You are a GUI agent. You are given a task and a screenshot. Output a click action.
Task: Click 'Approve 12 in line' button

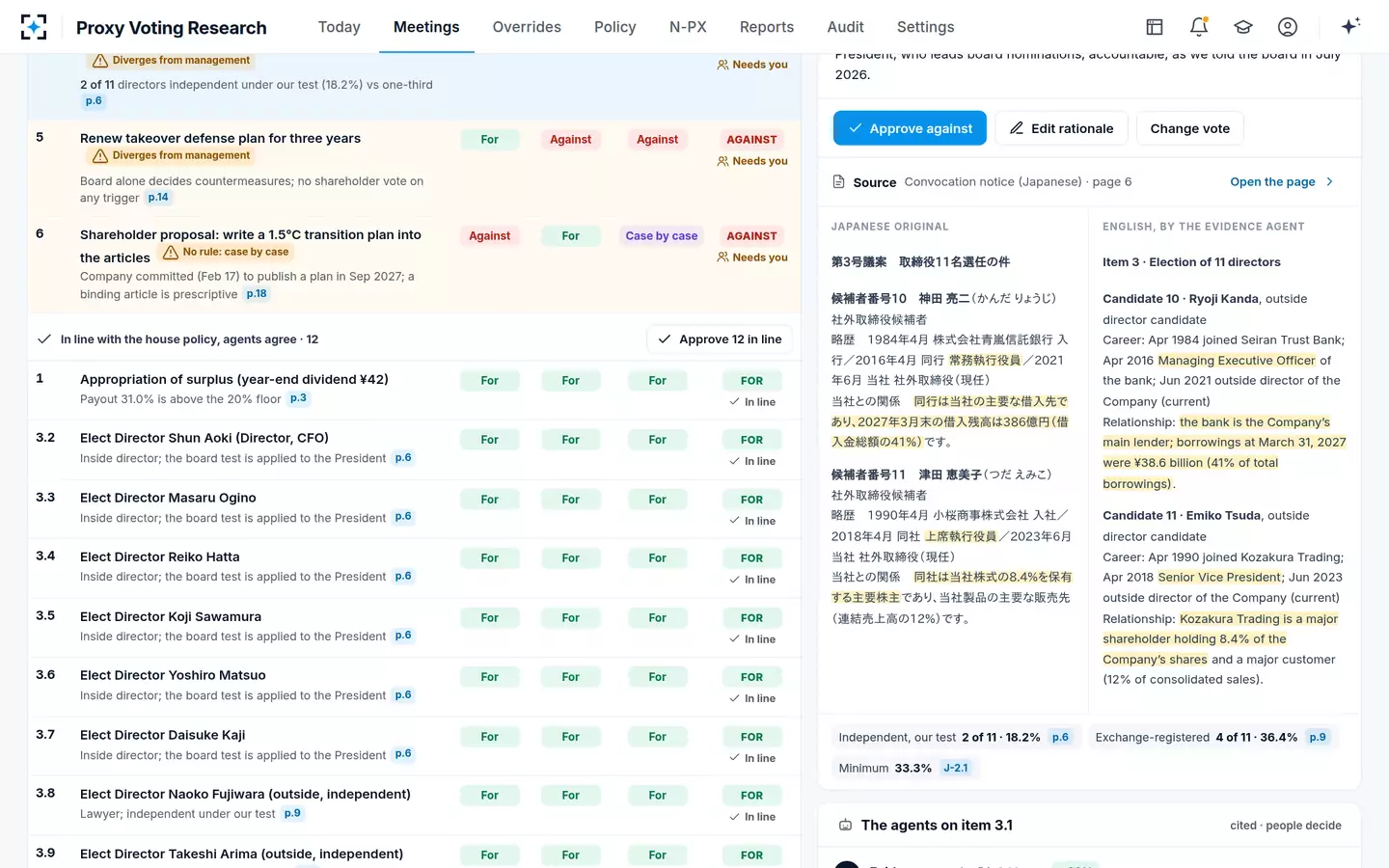720,339
